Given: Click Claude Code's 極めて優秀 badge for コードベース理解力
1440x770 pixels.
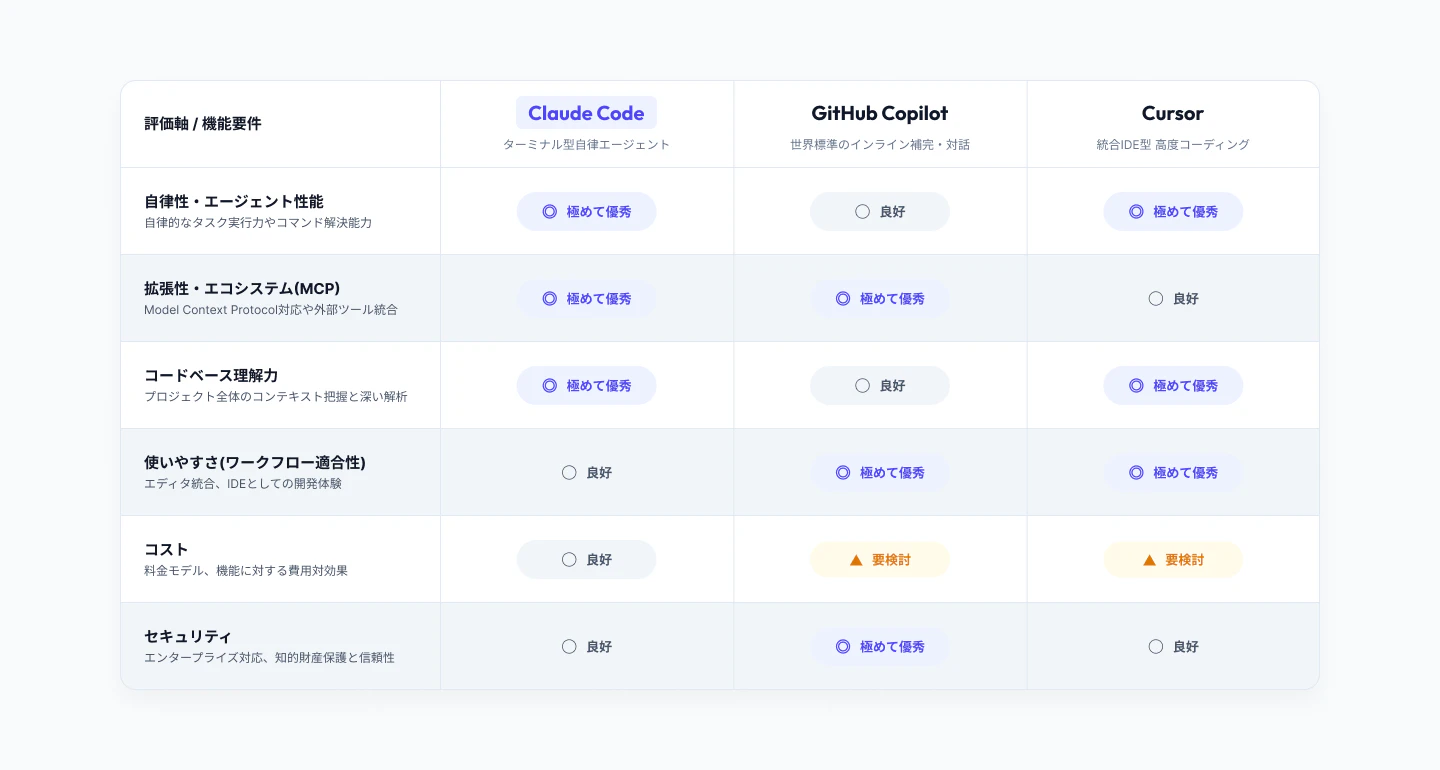Looking at the screenshot, I should coord(586,386).
